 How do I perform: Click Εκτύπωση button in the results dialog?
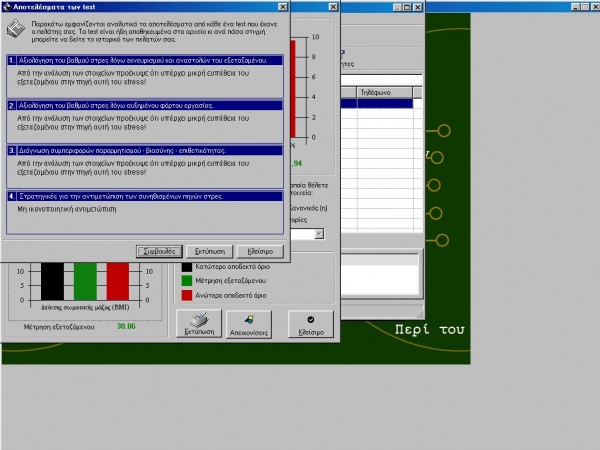click(x=209, y=251)
